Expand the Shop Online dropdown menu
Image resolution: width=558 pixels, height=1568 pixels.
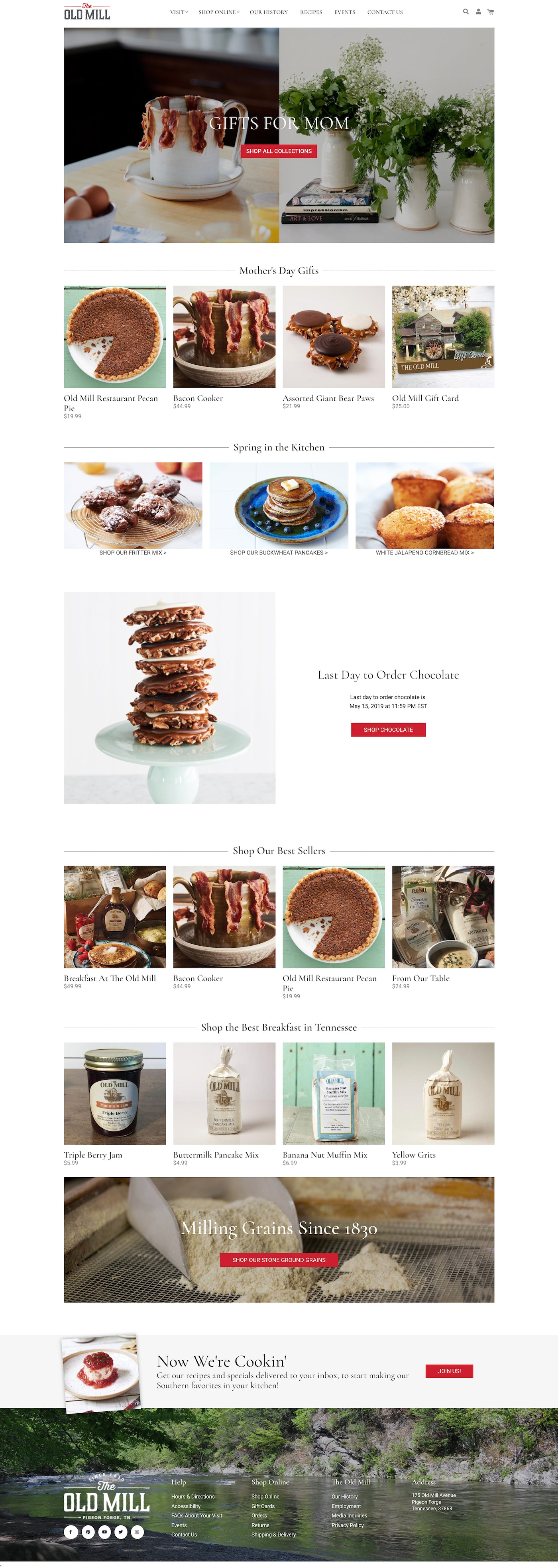pos(218,12)
